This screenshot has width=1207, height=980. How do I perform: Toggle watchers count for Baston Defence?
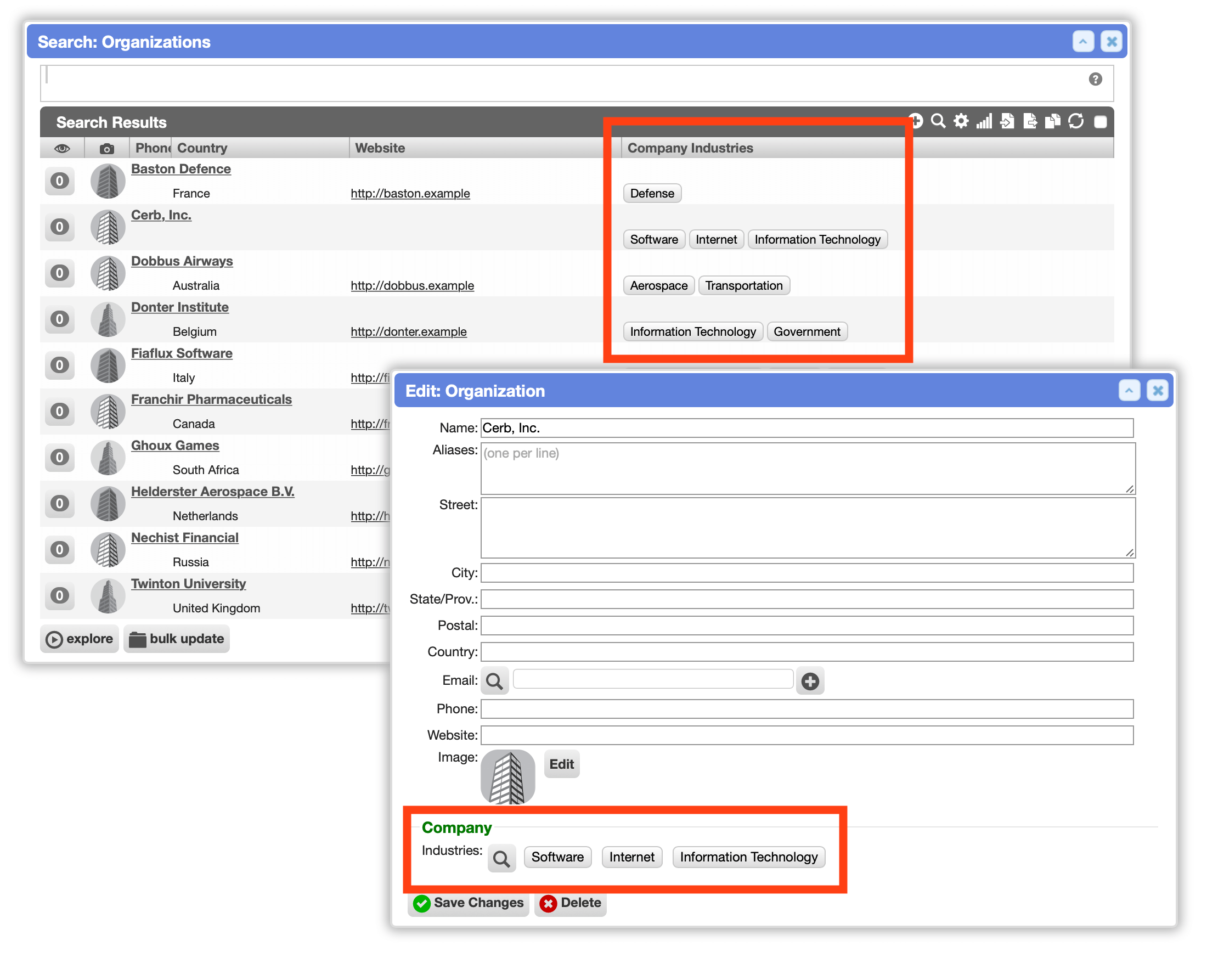click(60, 181)
